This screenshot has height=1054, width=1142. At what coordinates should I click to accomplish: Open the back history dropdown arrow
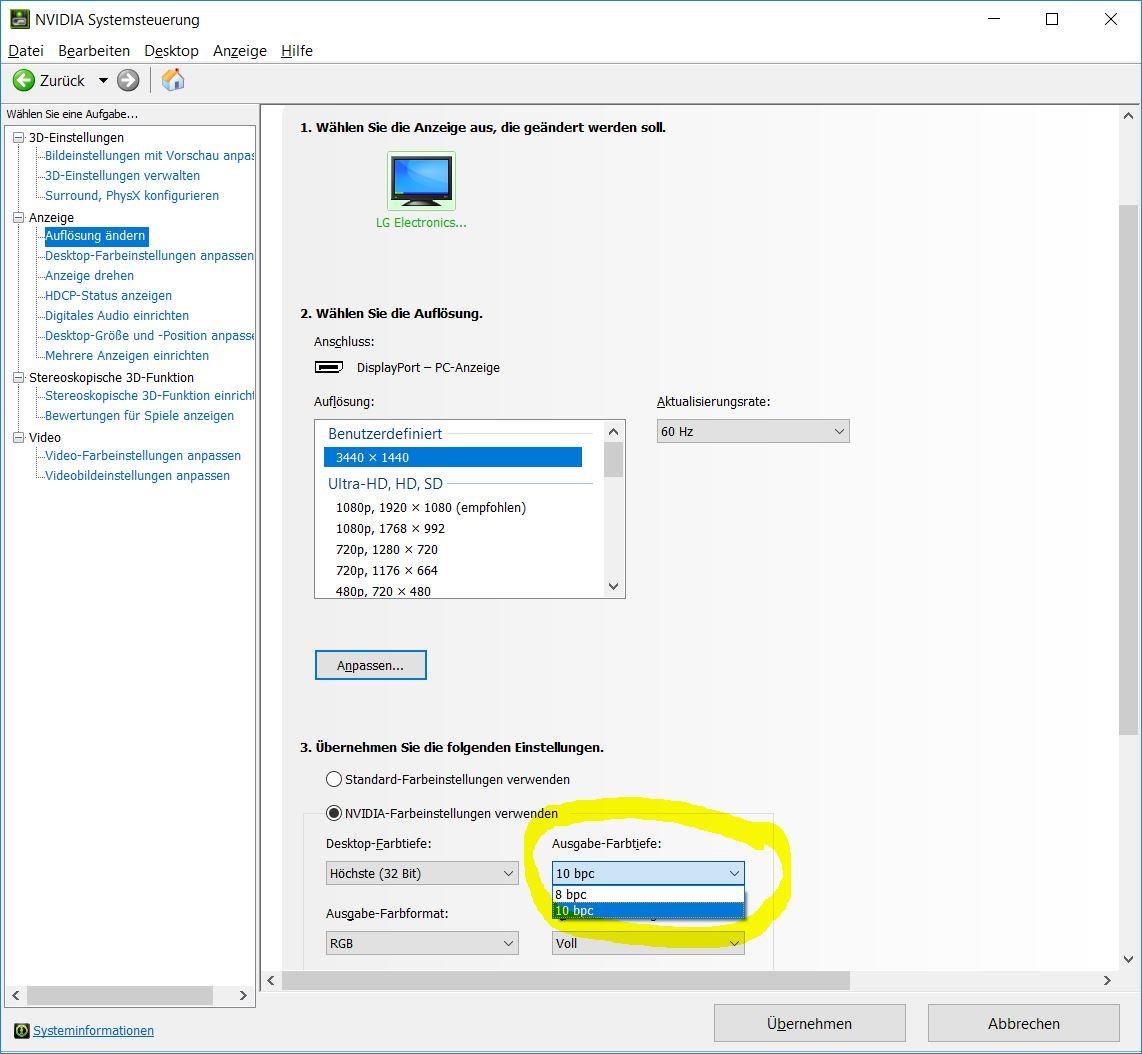pyautogui.click(x=103, y=80)
